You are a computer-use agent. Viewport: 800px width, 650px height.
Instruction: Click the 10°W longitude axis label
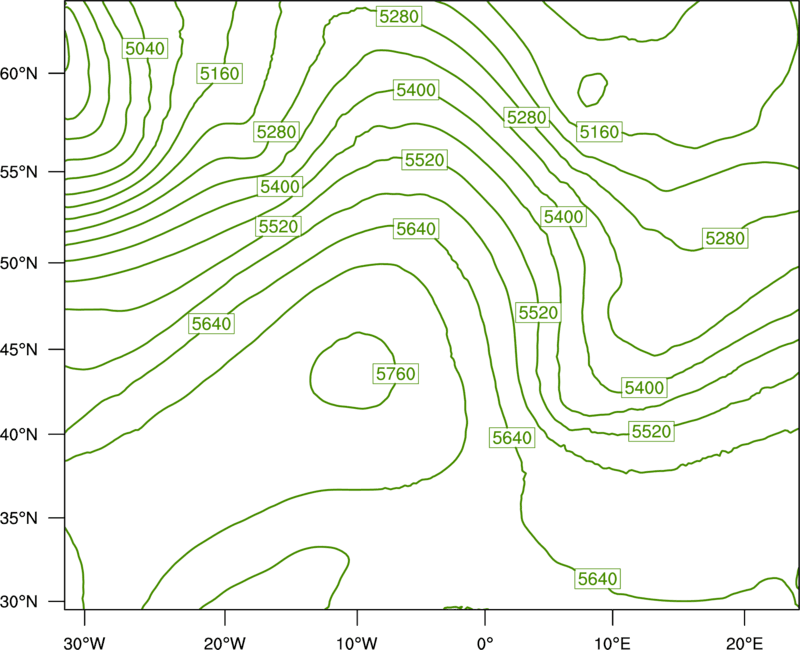(x=357, y=643)
